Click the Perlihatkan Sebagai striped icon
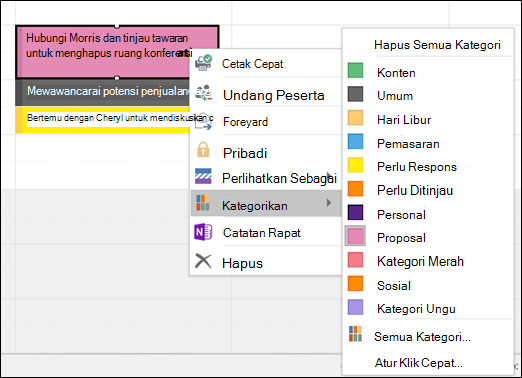 tap(203, 176)
